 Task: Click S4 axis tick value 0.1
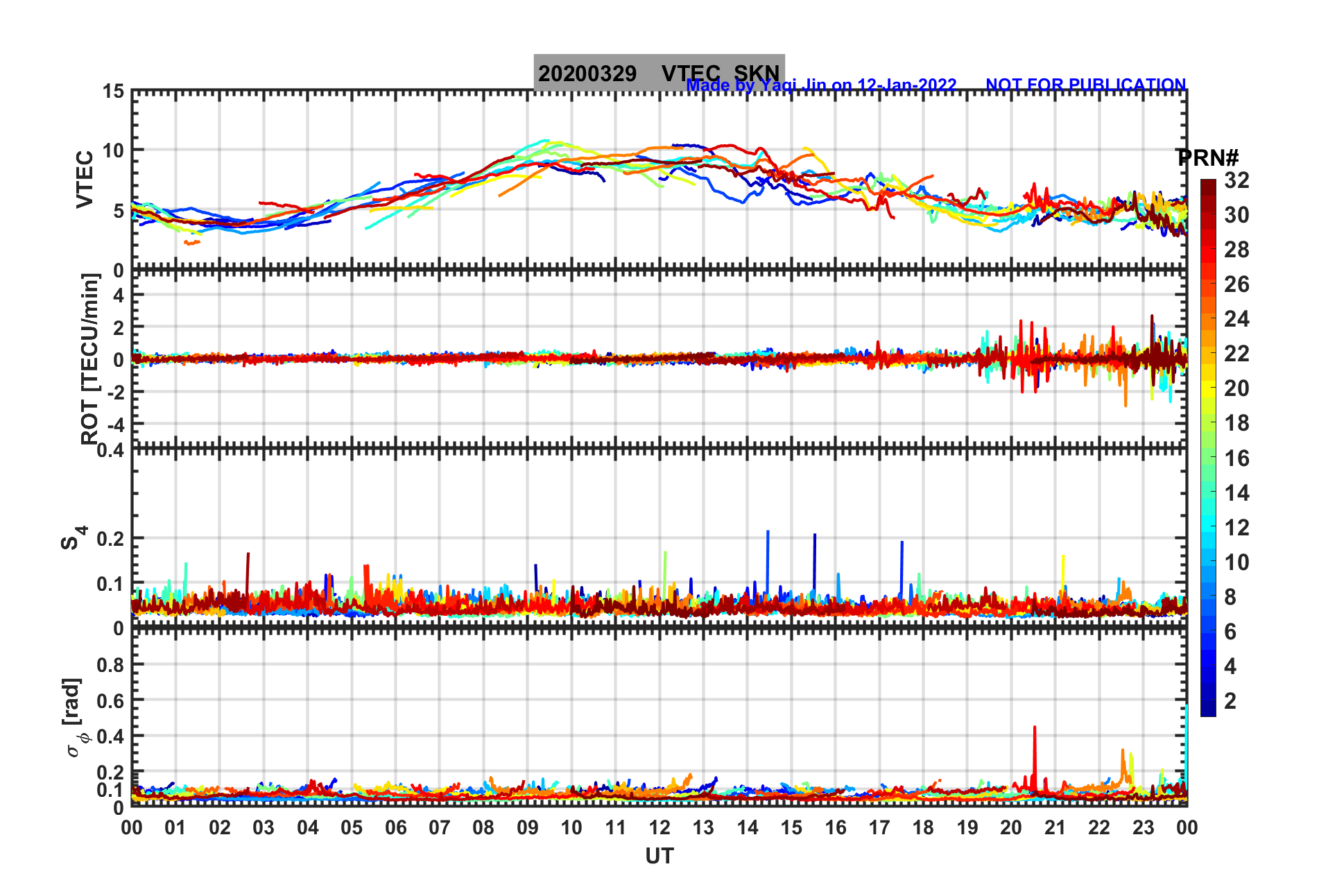tap(111, 585)
